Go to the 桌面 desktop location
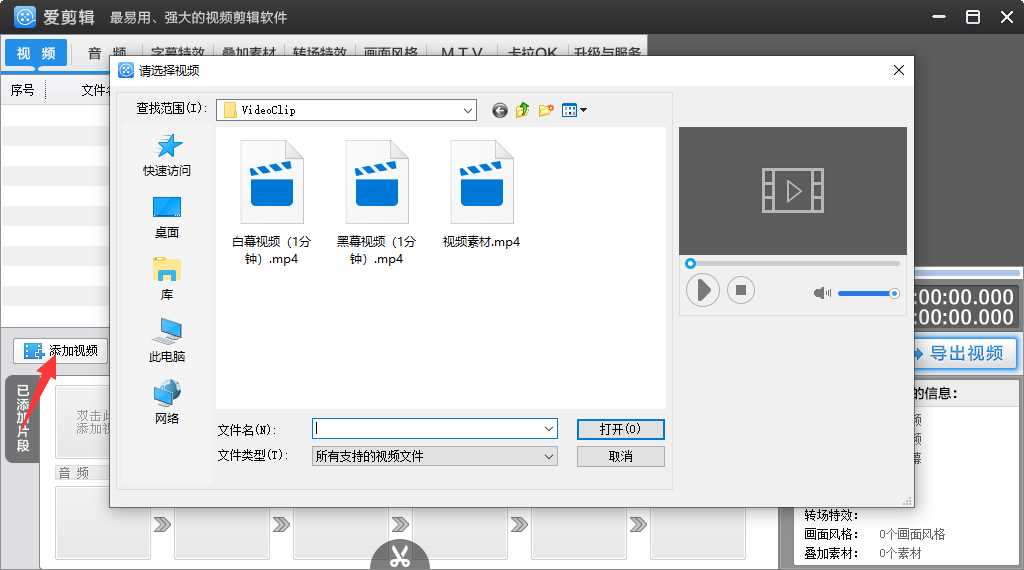The height and width of the screenshot is (570, 1024). coord(167,217)
